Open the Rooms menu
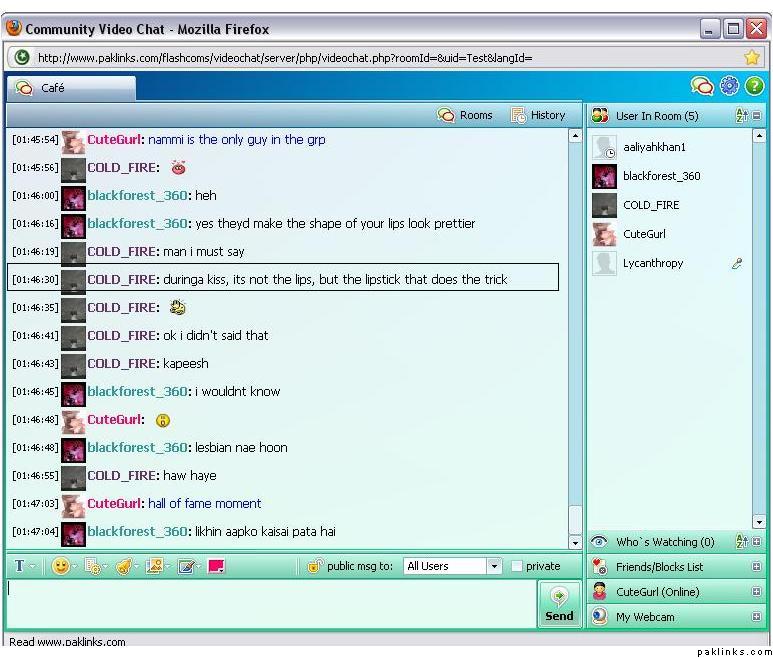Image resolution: width=773 pixels, height=658 pixels. 465,115
